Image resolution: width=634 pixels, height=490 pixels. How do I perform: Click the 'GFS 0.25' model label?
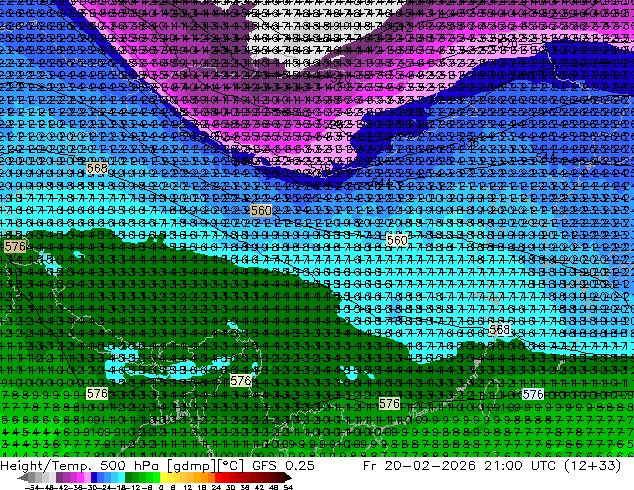pos(283,465)
